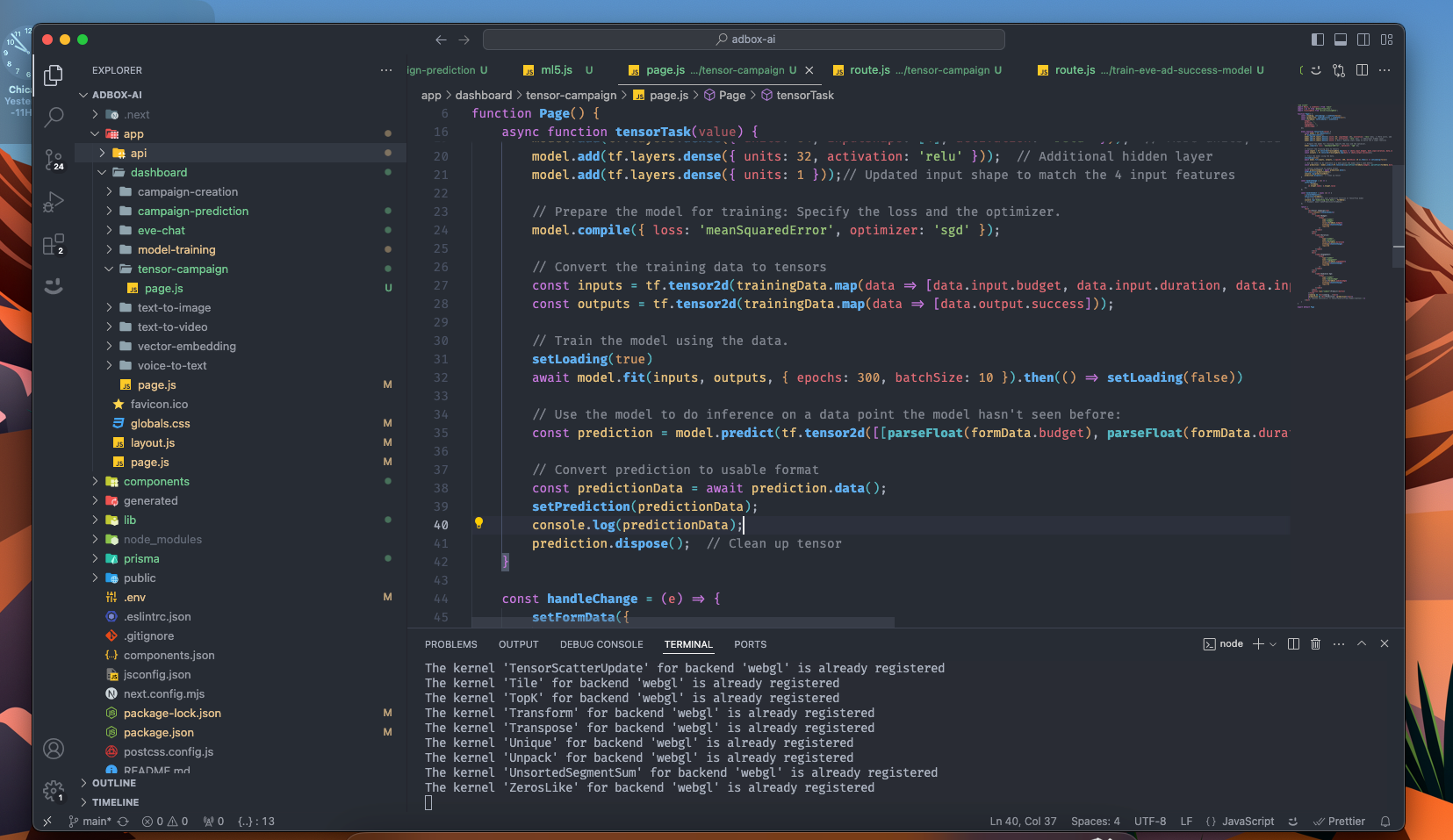
Task: Open the Extensions view
Action: [x=54, y=244]
